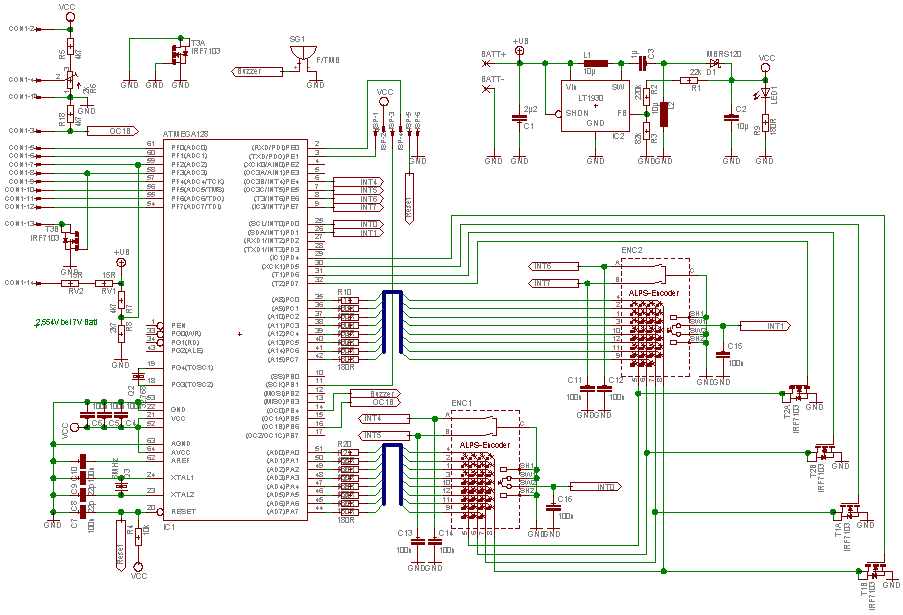Select the Q2 crystal at TOSC pins
Screen dimensions: 903x615
click(138, 376)
